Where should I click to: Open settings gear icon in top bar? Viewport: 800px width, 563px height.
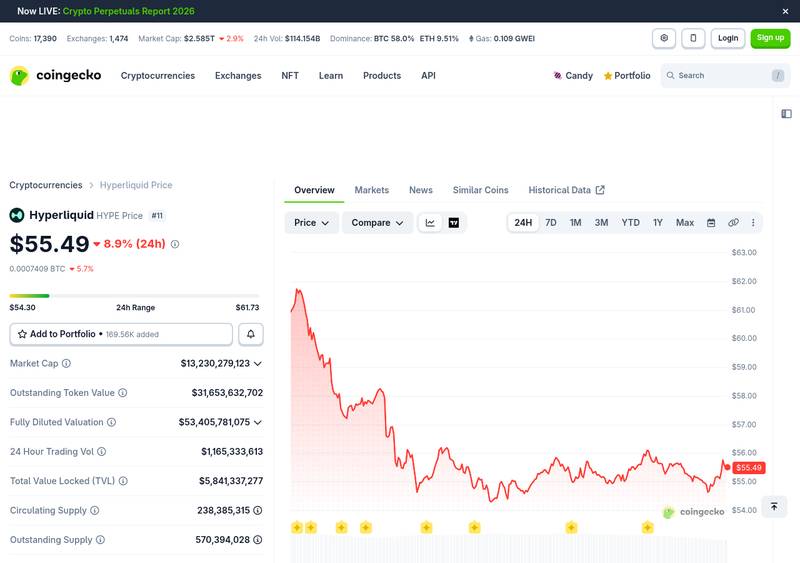[664, 38]
